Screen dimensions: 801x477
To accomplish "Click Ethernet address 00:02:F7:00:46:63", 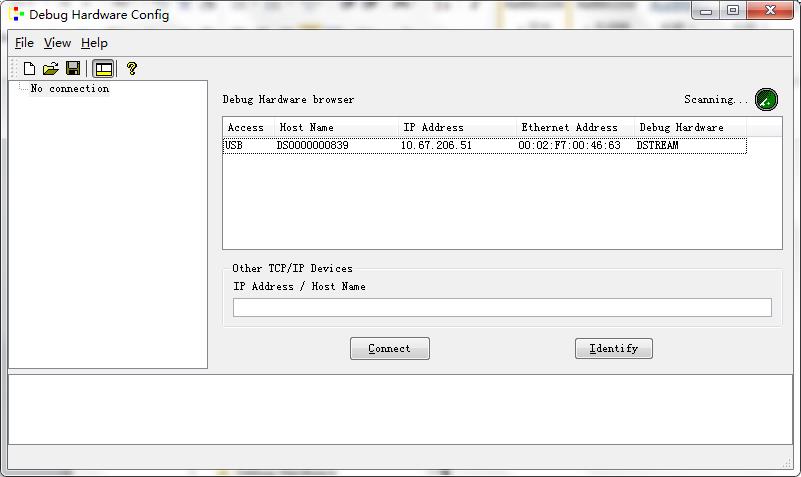I will tap(570, 146).
